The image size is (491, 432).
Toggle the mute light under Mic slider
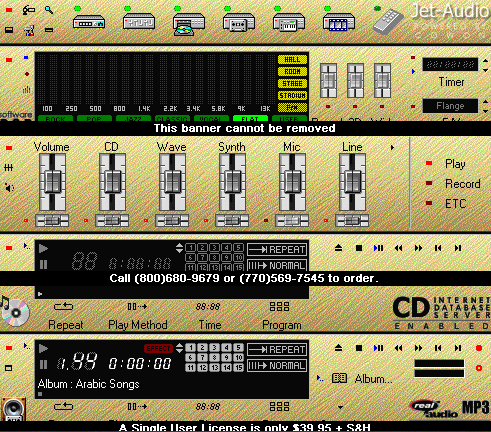pyautogui.click(x=266, y=221)
